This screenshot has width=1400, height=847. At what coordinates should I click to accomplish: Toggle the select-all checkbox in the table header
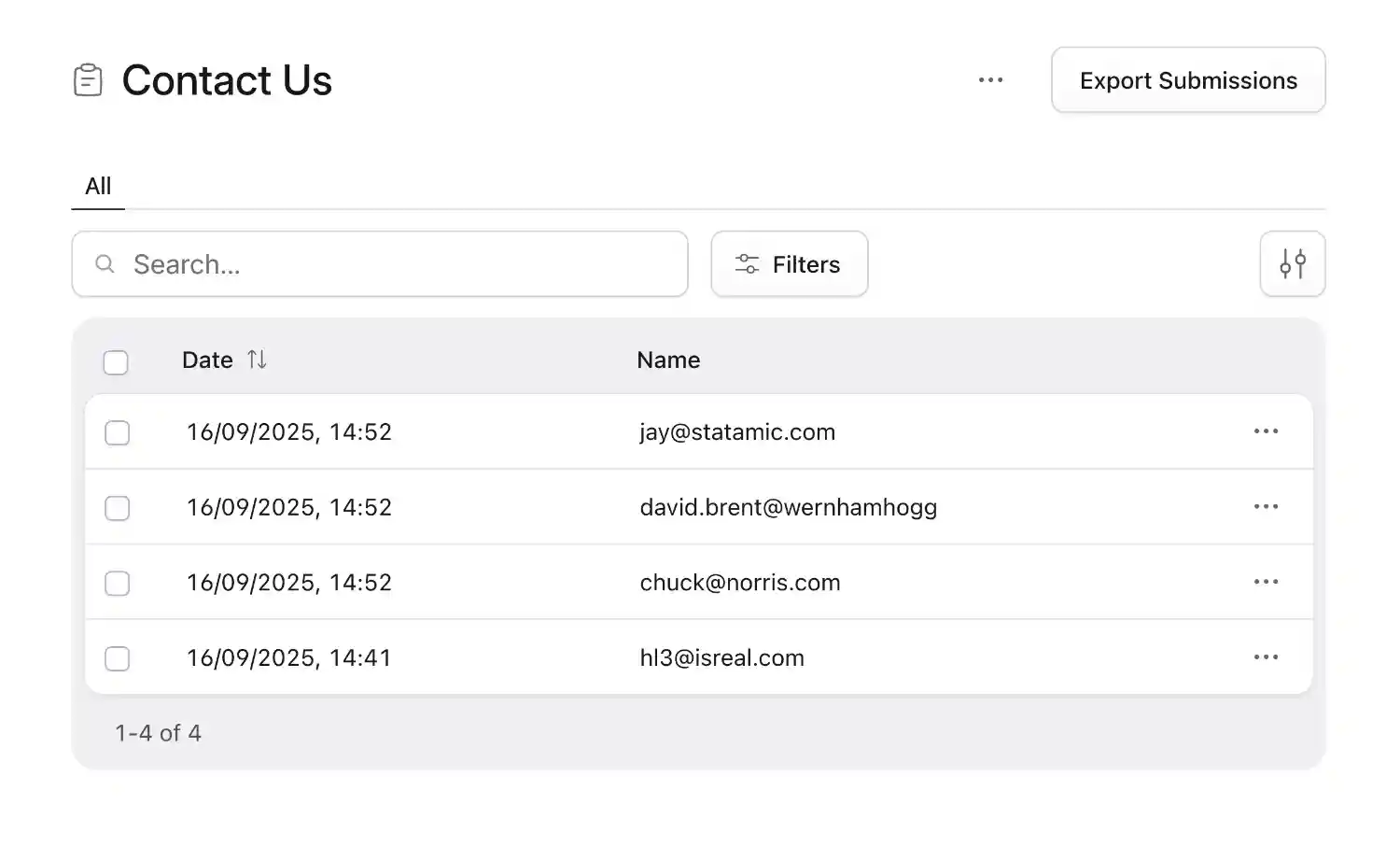[116, 362]
